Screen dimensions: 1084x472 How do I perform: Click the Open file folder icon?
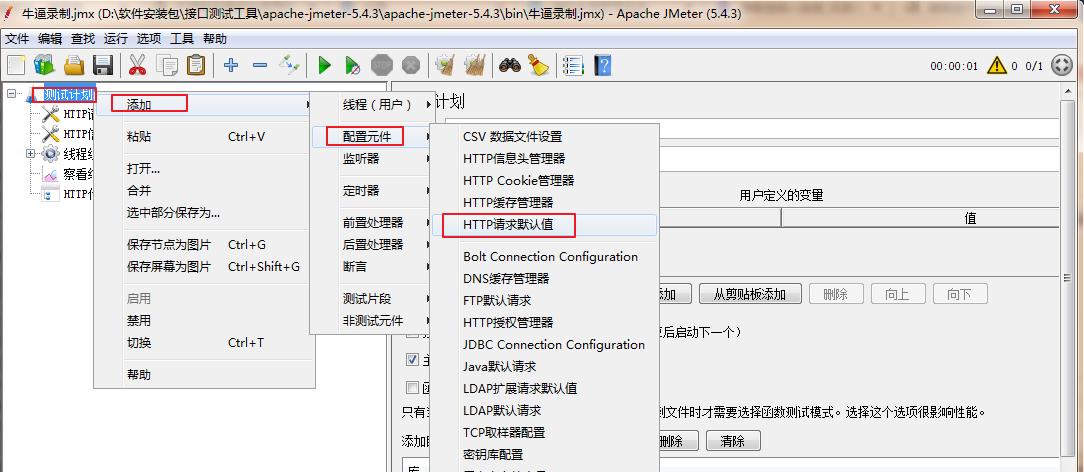pyautogui.click(x=73, y=66)
